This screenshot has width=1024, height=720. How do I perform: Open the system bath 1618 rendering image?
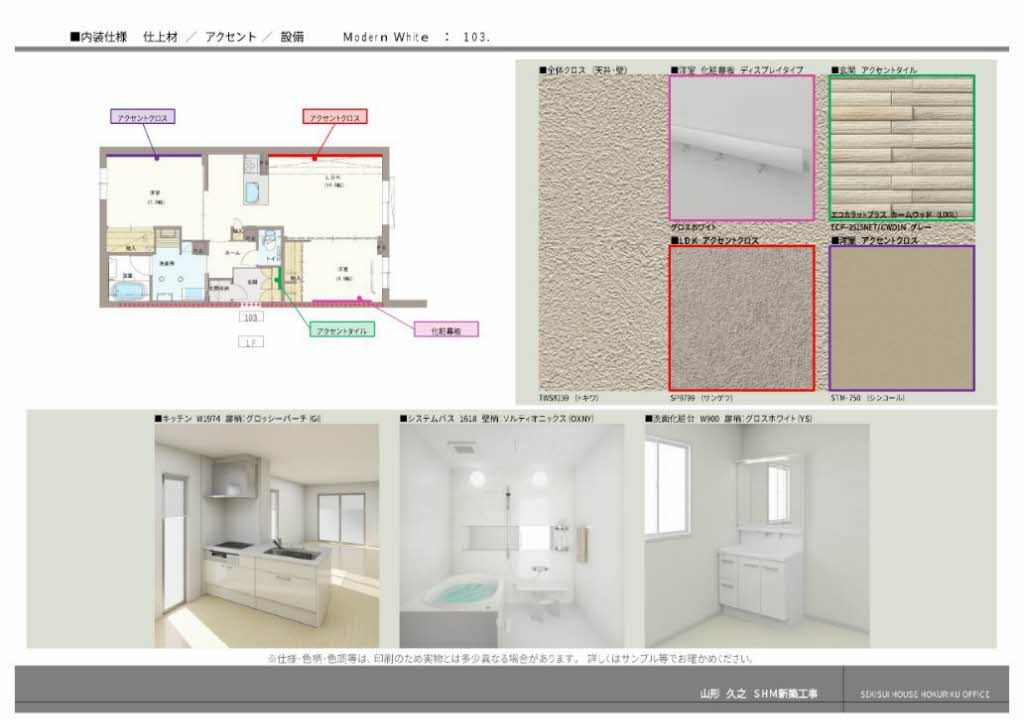click(511, 535)
